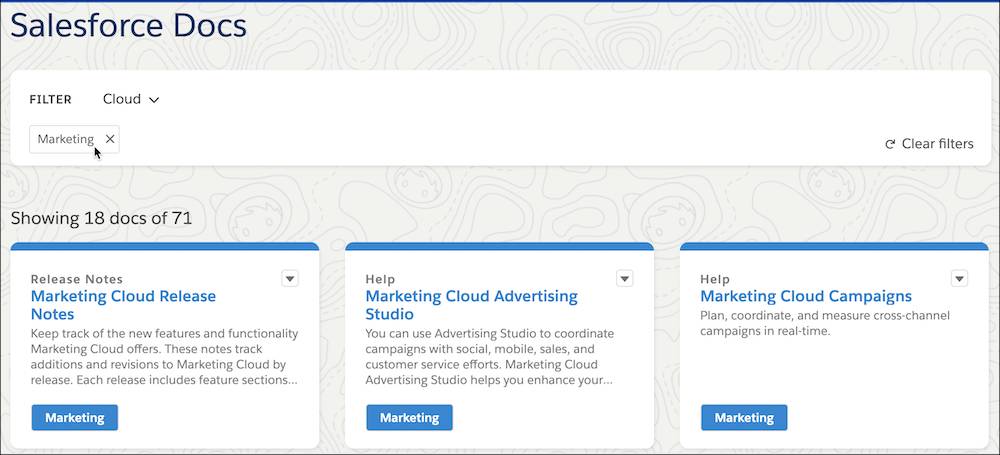Viewport: 1000px width, 455px height.
Task: Click Marketing tag on Campaigns card
Action: pyautogui.click(x=744, y=417)
